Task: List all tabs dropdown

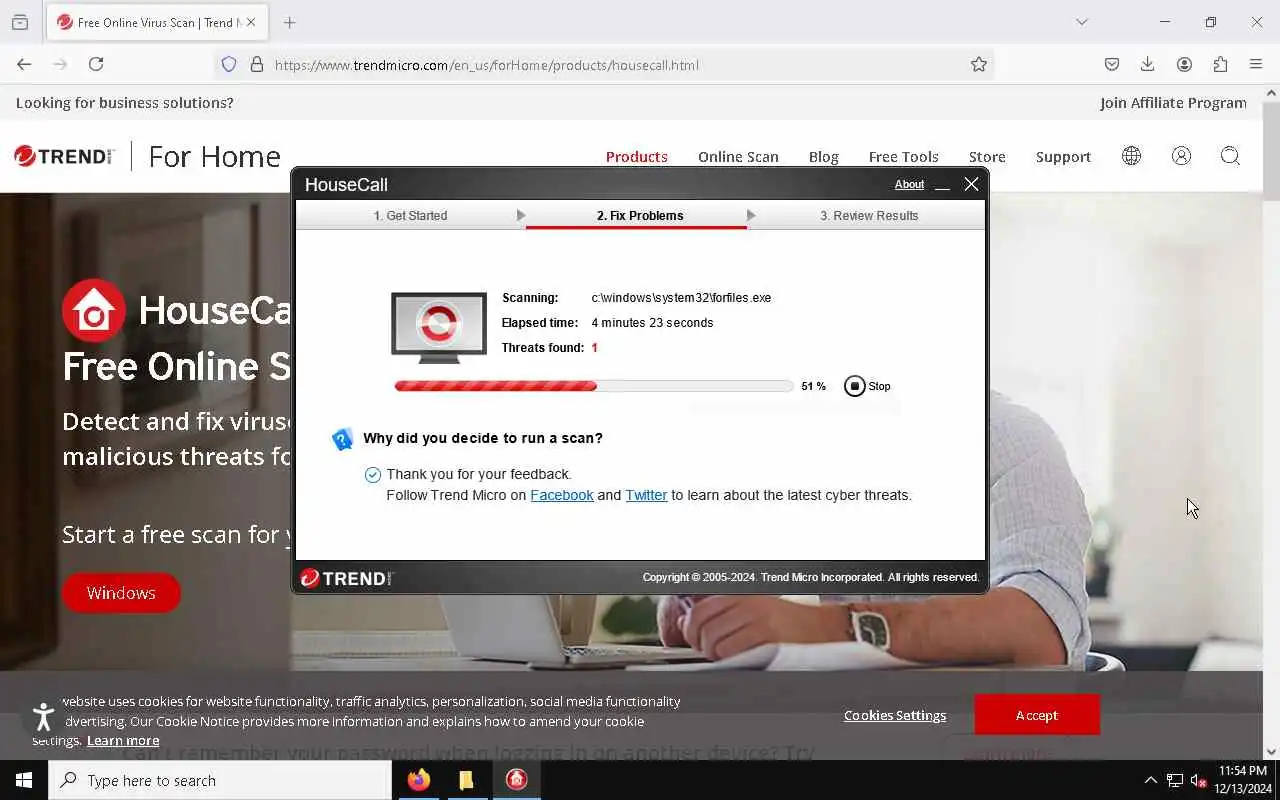Action: 1082,22
